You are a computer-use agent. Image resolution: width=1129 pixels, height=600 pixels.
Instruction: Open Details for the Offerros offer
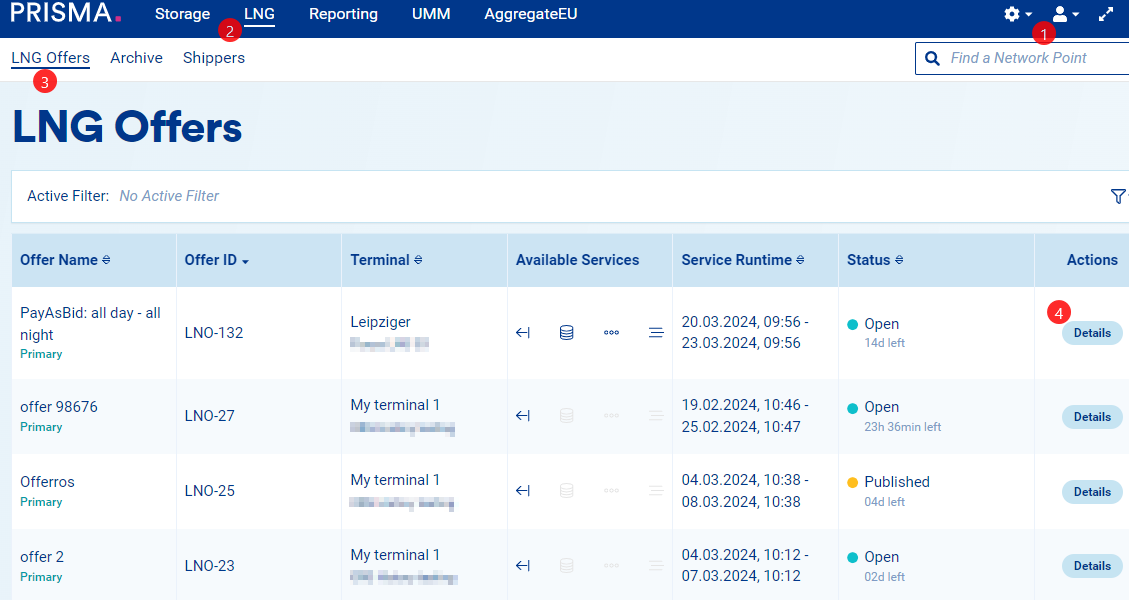1092,492
